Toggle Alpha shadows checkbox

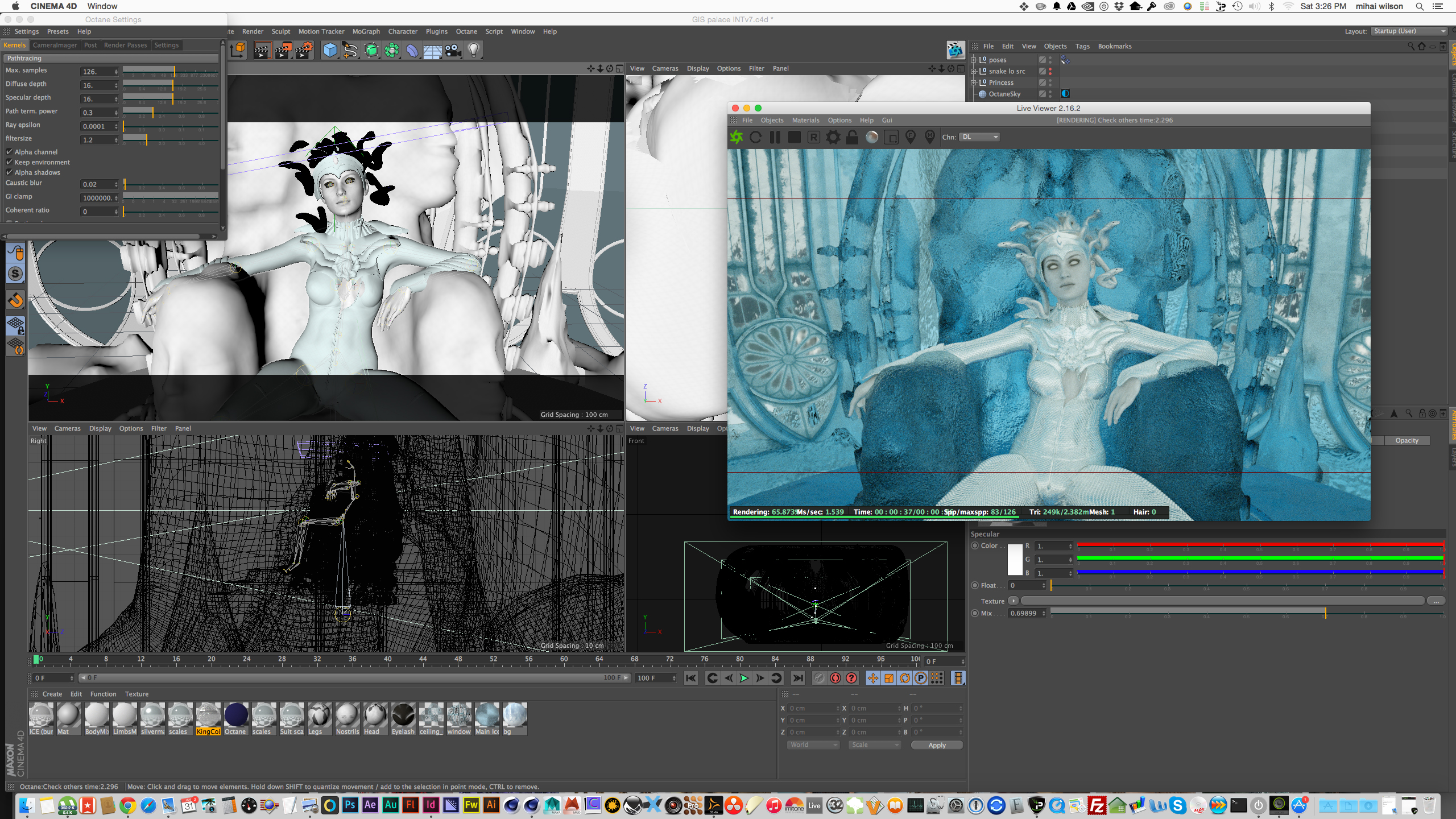10,172
